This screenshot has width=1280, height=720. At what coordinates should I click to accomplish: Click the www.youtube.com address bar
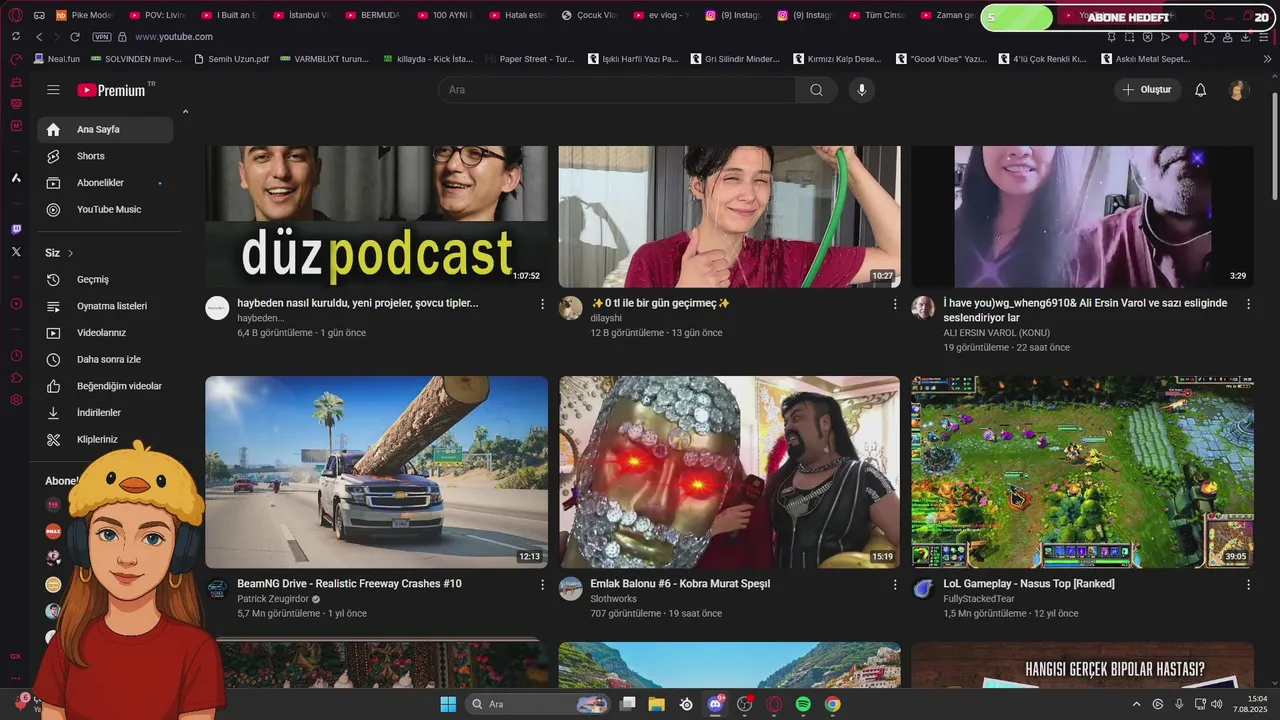pyautogui.click(x=174, y=37)
